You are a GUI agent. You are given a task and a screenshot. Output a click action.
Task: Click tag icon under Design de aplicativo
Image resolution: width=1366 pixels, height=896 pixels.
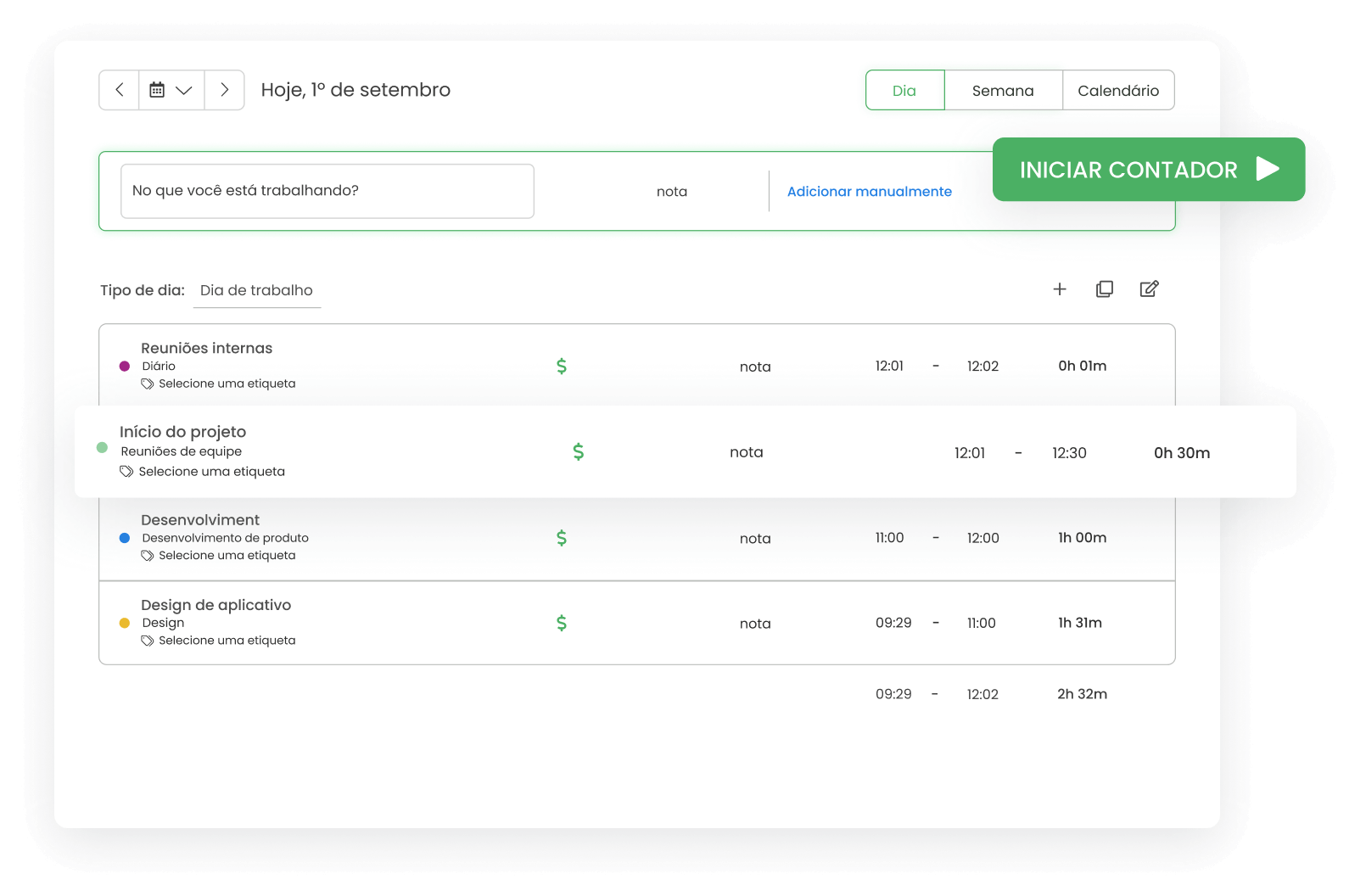pyautogui.click(x=148, y=641)
